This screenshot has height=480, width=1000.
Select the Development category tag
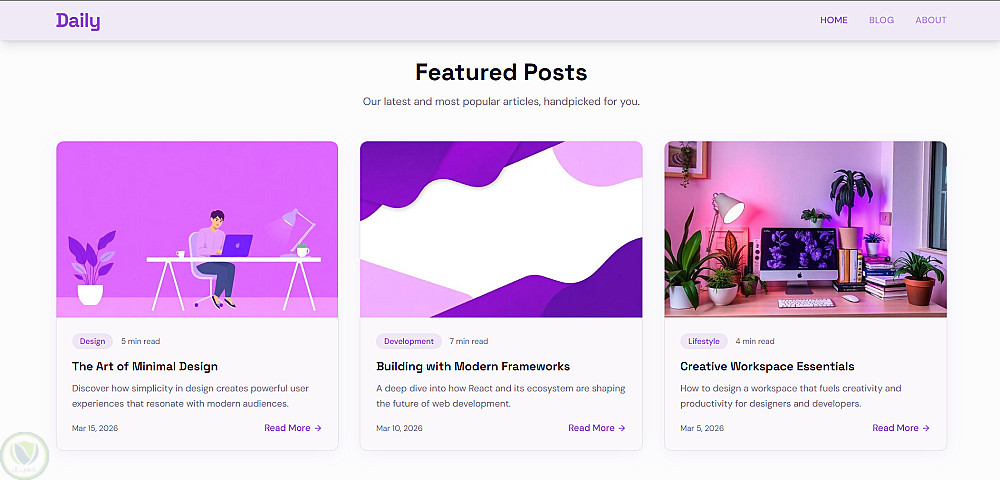(409, 341)
